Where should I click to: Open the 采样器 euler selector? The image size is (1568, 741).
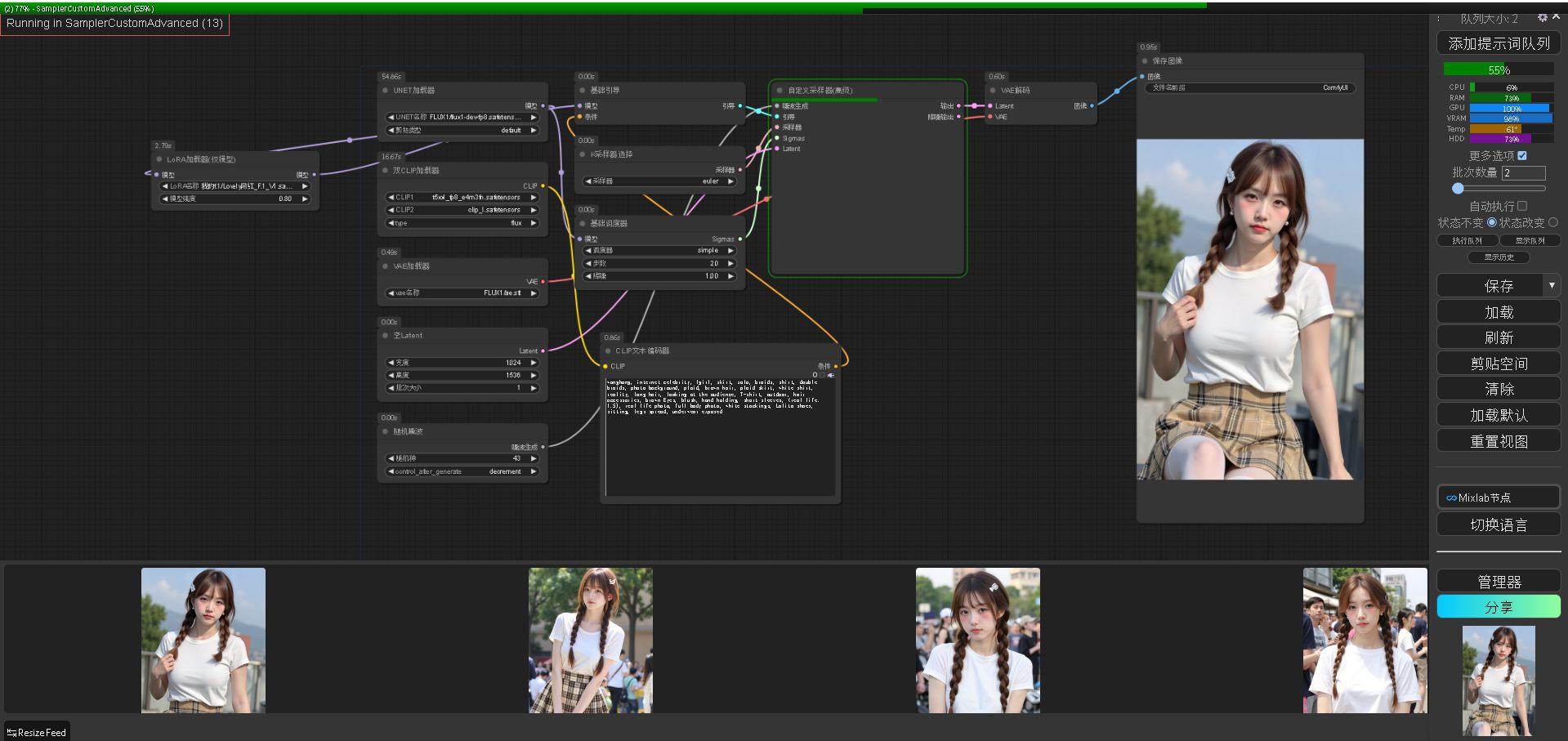point(659,181)
